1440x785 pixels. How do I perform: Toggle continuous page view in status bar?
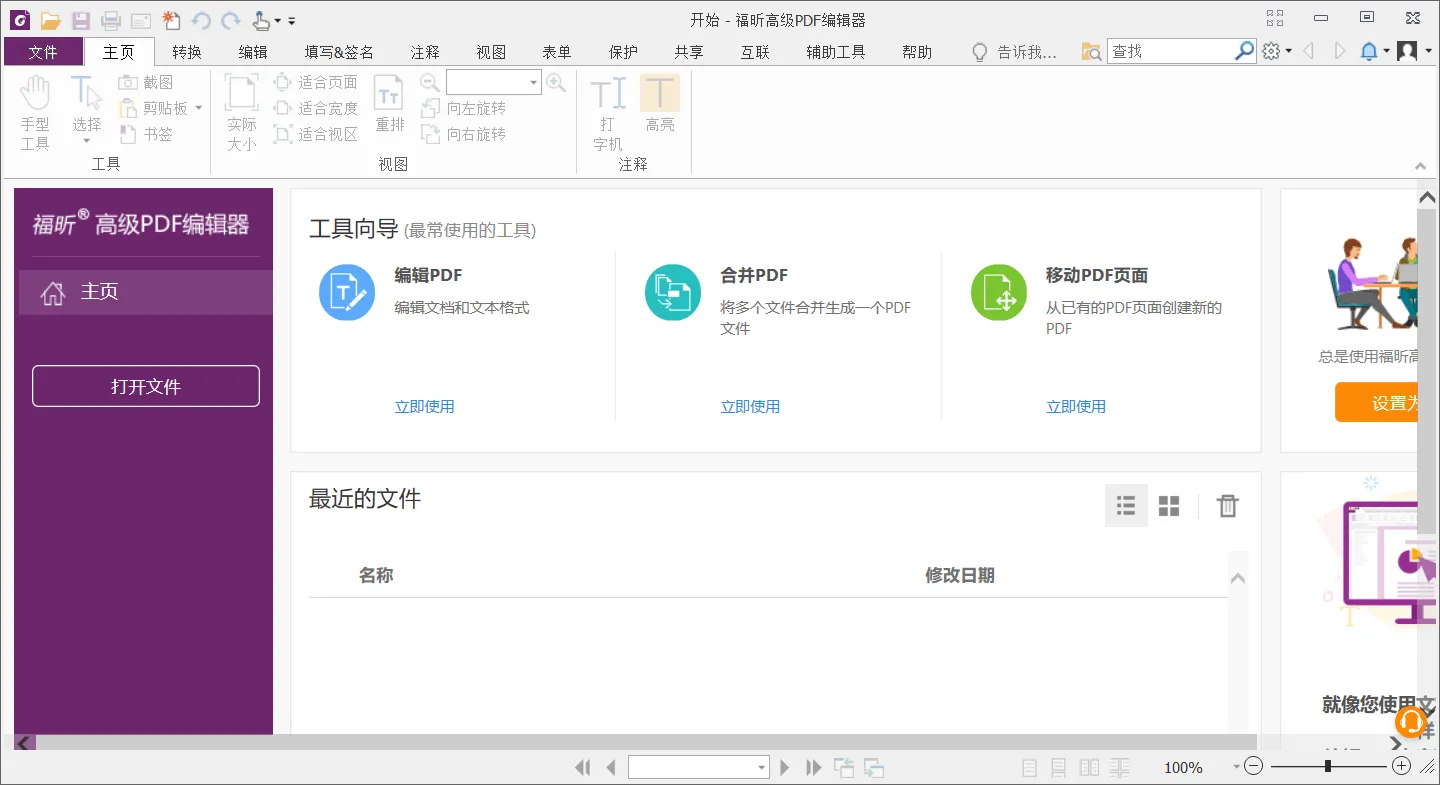[x=1059, y=768]
